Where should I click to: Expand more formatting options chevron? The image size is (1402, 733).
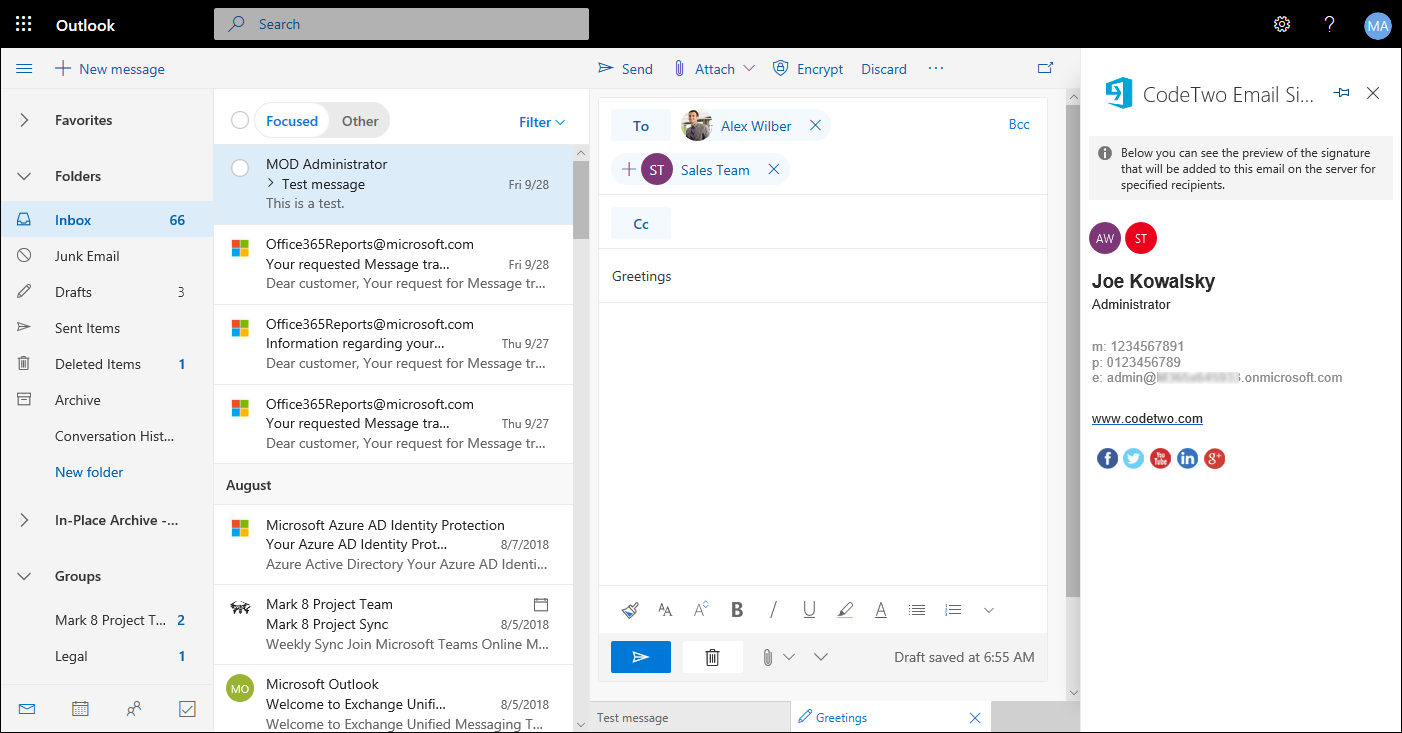(x=989, y=610)
